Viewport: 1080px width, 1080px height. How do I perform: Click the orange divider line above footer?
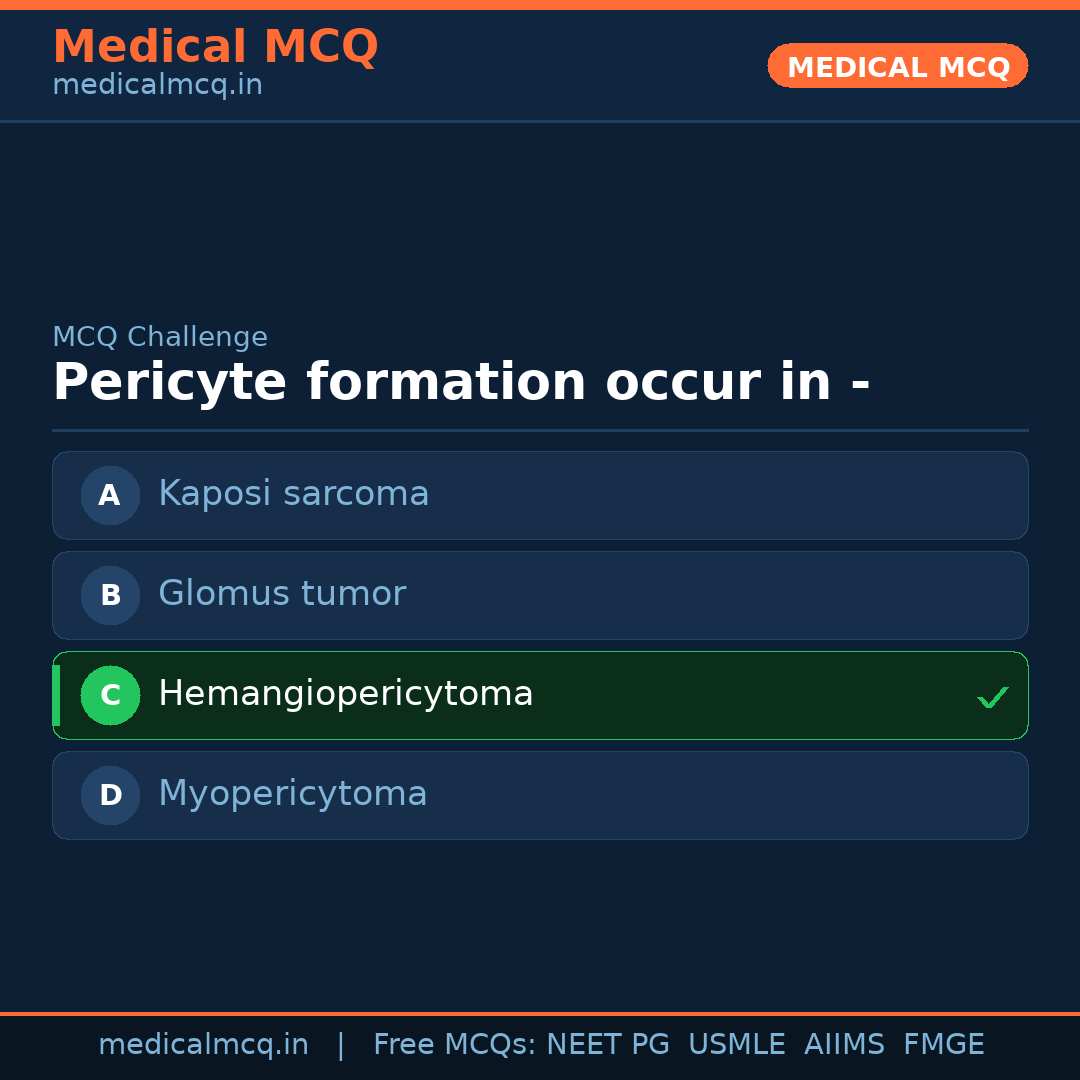point(540,1011)
